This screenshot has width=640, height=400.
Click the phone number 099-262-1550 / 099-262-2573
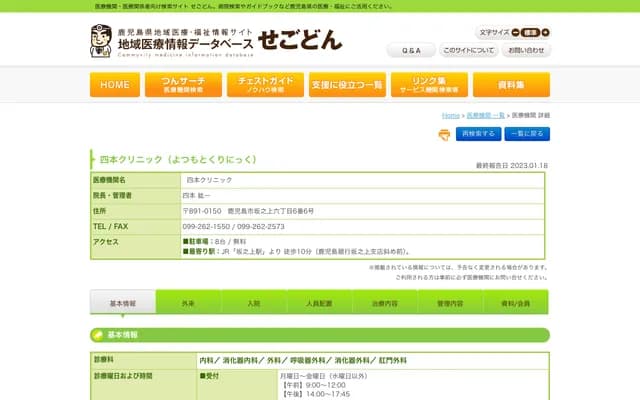[233, 227]
